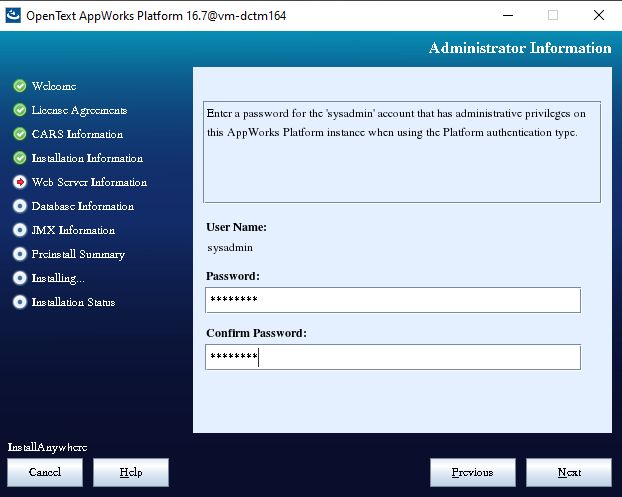Screen dimensions: 622x497
Task: Open the installer Help
Action: pyautogui.click(x=130, y=472)
